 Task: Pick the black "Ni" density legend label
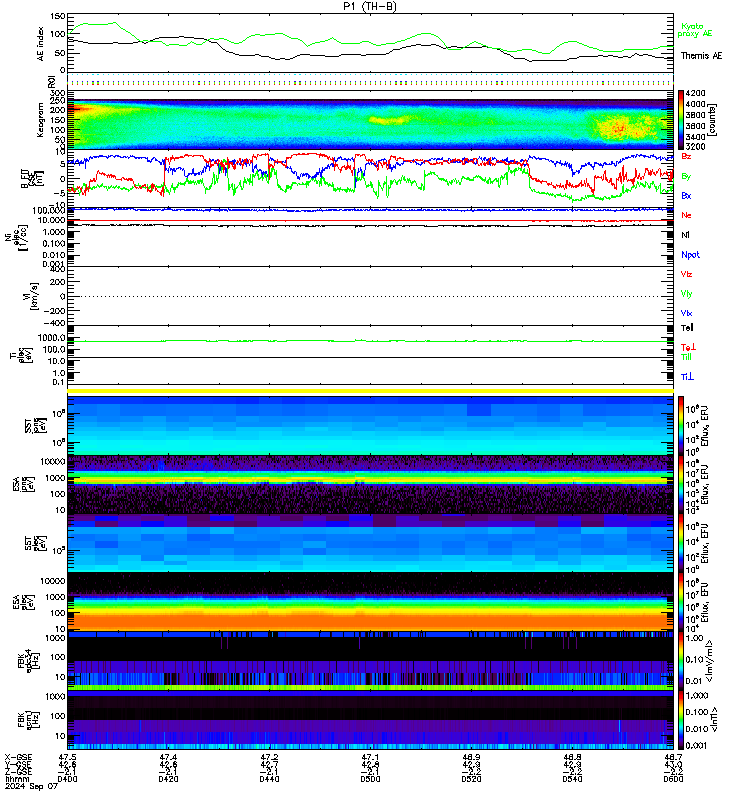pos(685,235)
